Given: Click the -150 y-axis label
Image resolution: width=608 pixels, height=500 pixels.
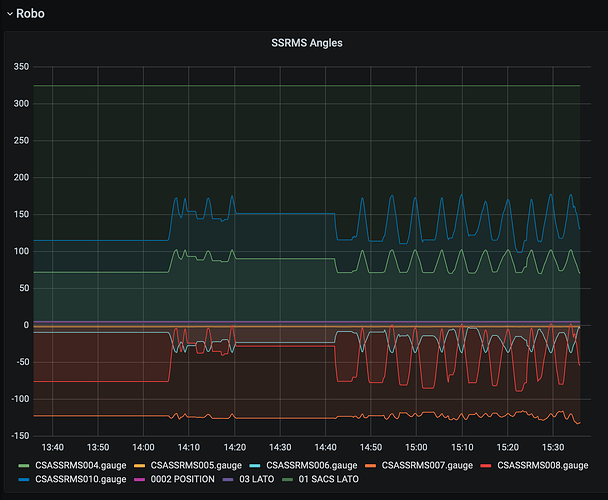Looking at the screenshot, I should 20,436.
